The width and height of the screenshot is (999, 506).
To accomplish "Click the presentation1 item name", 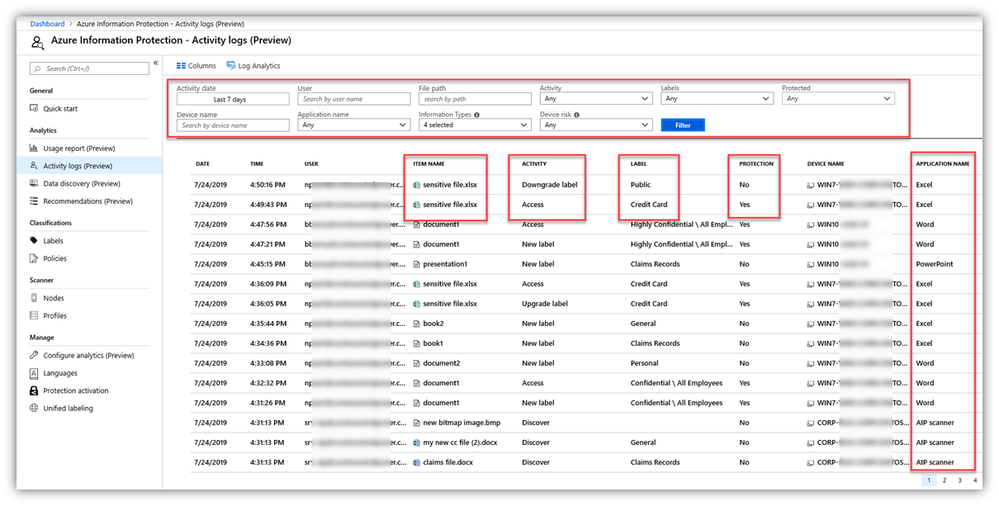I will (x=445, y=264).
